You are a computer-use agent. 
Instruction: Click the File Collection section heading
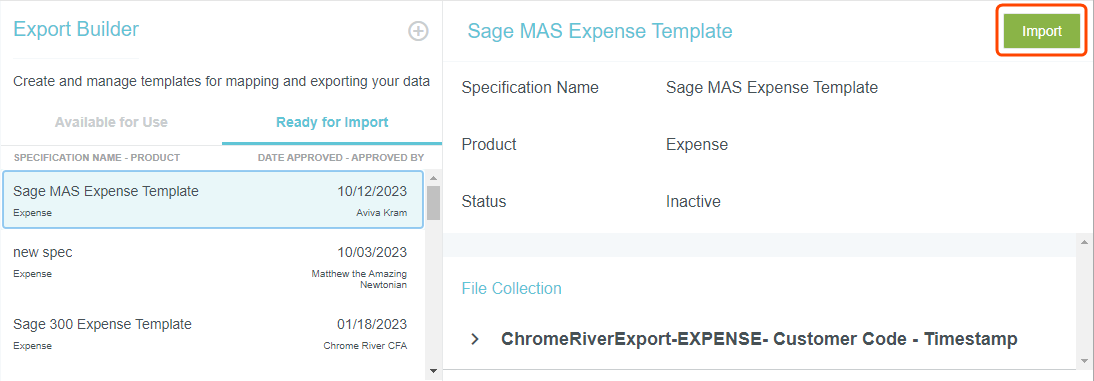511,288
